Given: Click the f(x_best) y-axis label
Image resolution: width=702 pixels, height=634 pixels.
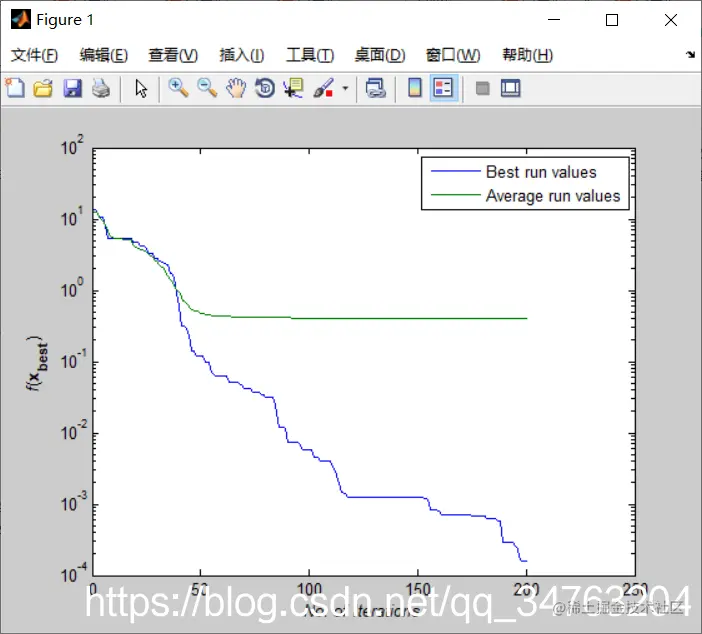Looking at the screenshot, I should [x=37, y=363].
